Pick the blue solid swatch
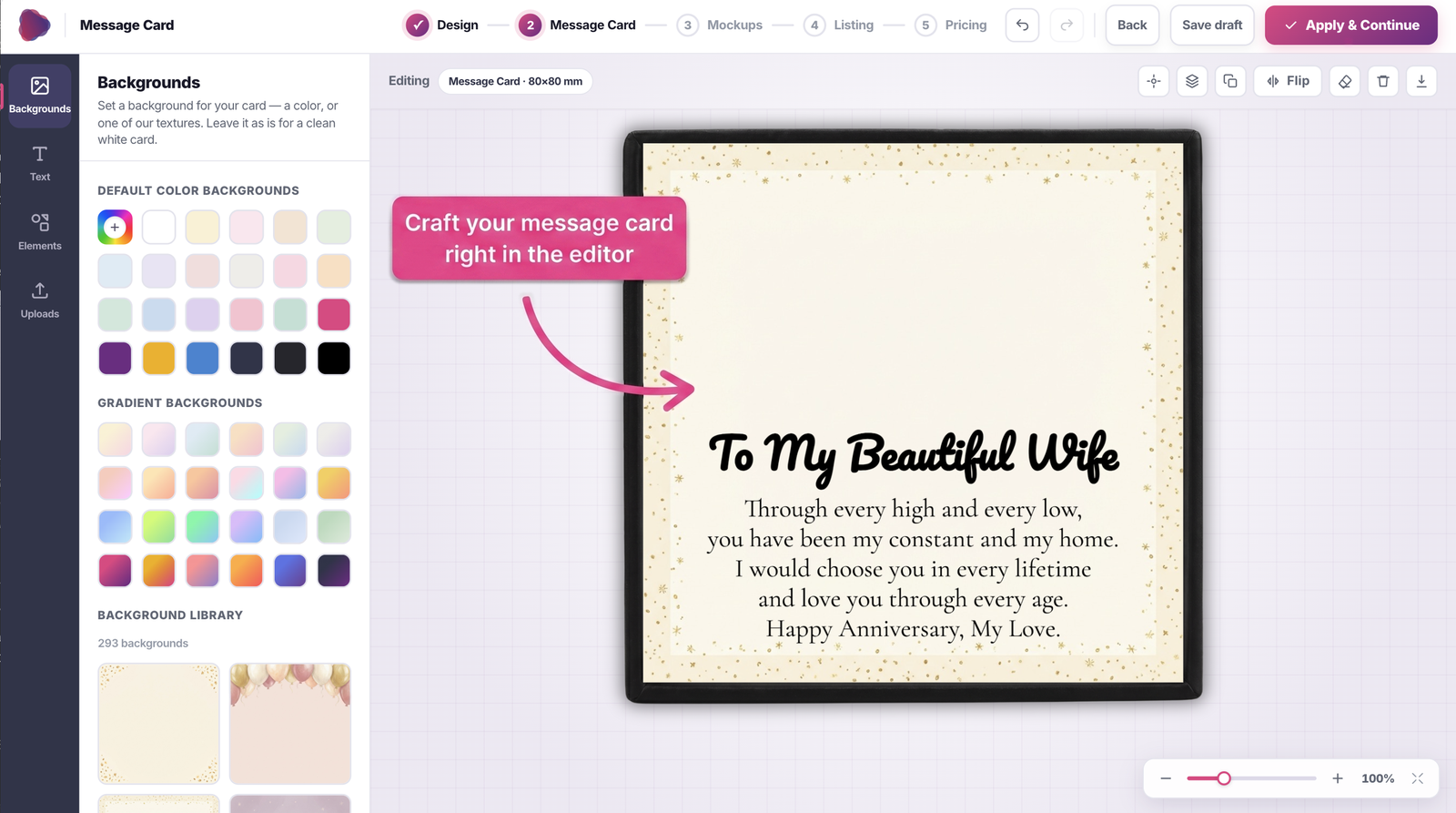Screen dimensions: 1456x813 pos(202,358)
